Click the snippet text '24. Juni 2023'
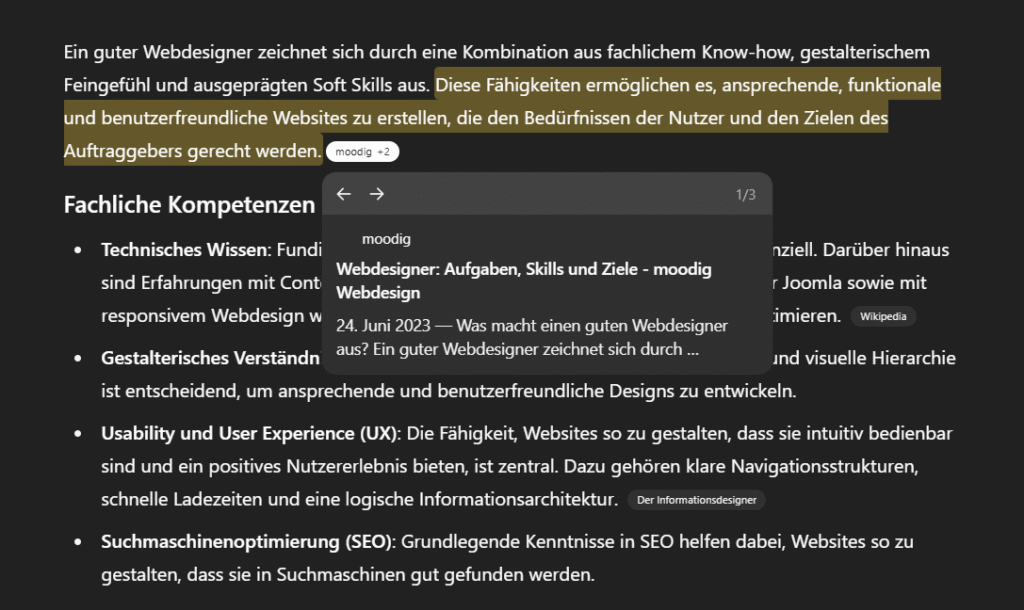 pyautogui.click(x=383, y=325)
